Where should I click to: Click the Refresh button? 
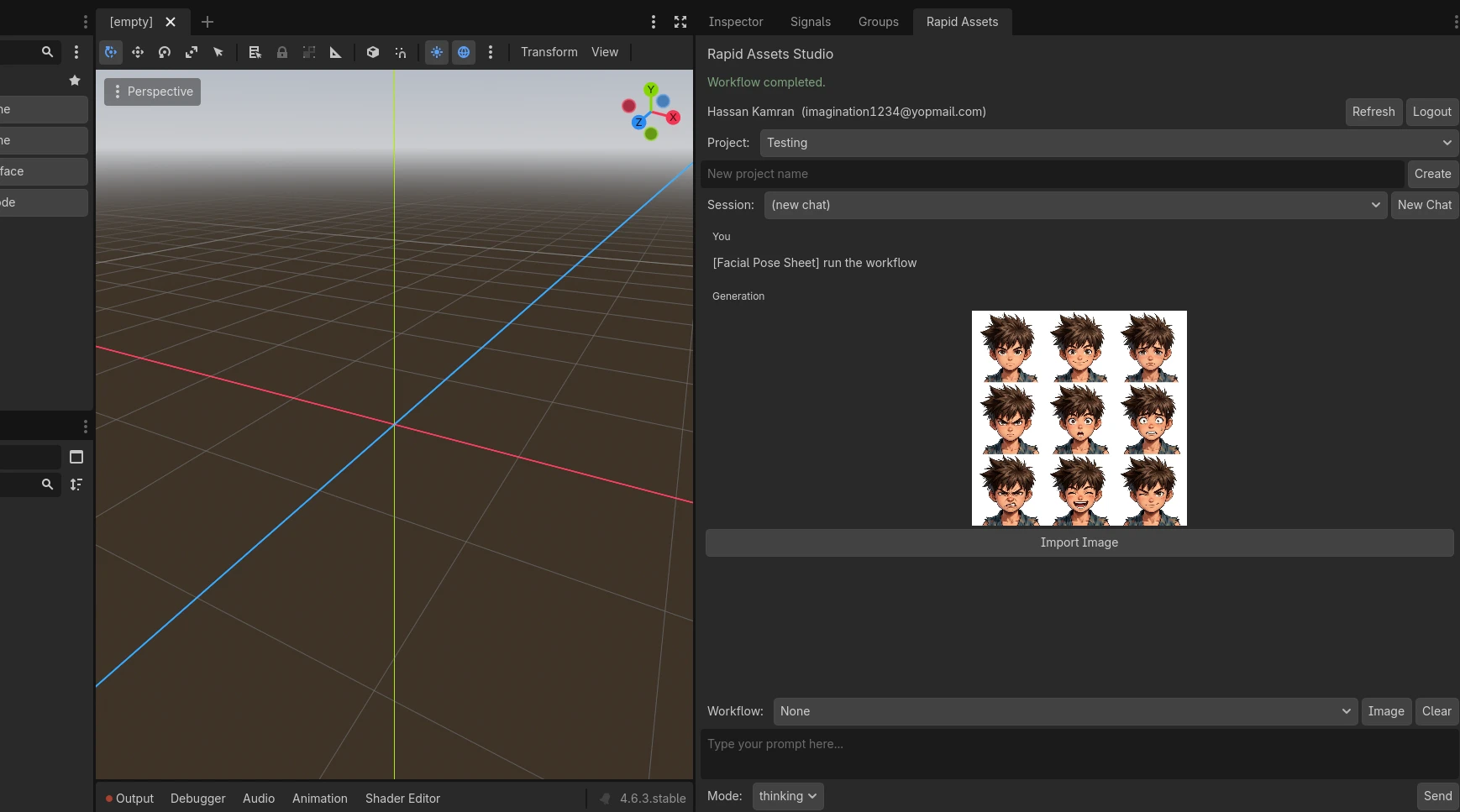click(1373, 112)
